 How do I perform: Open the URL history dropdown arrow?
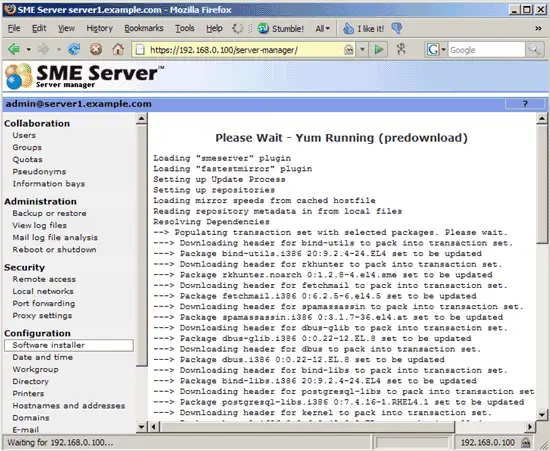tap(362, 50)
